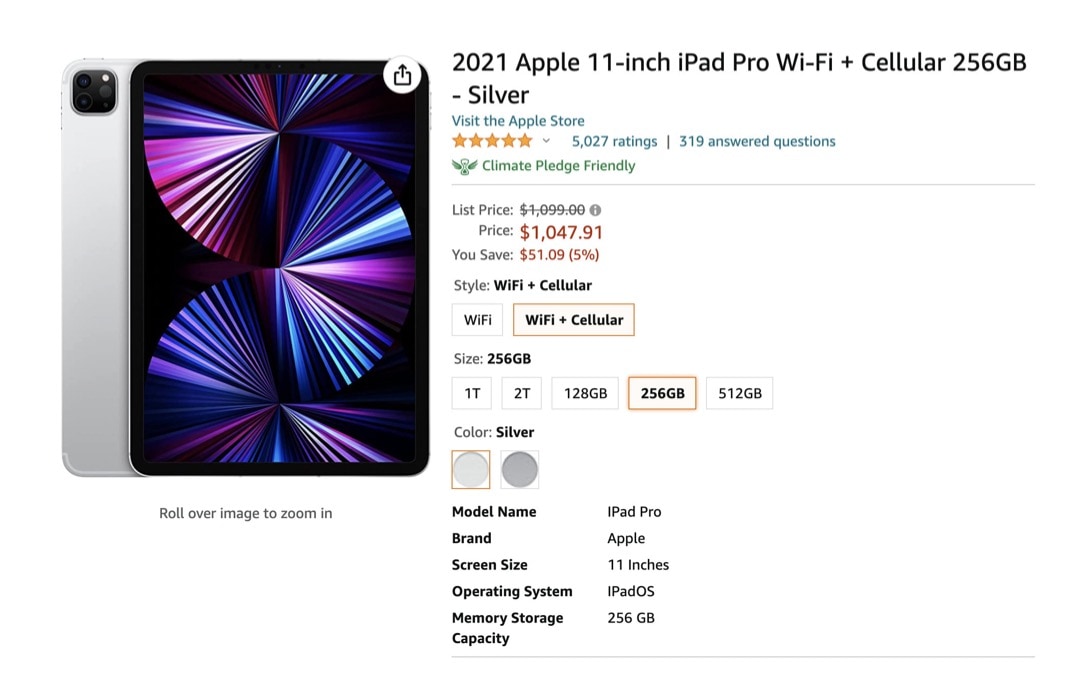Select the WiFi style option
The height and width of the screenshot is (700, 1080).
[x=477, y=320]
